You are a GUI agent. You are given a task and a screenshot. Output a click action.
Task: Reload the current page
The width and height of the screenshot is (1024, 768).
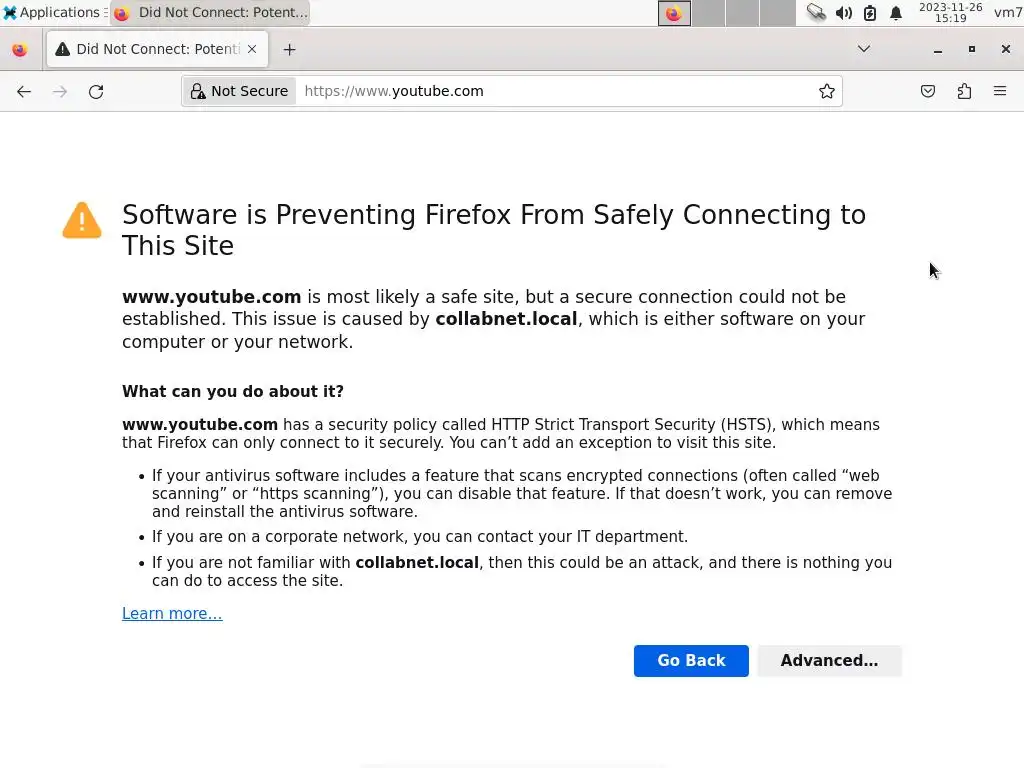(96, 91)
